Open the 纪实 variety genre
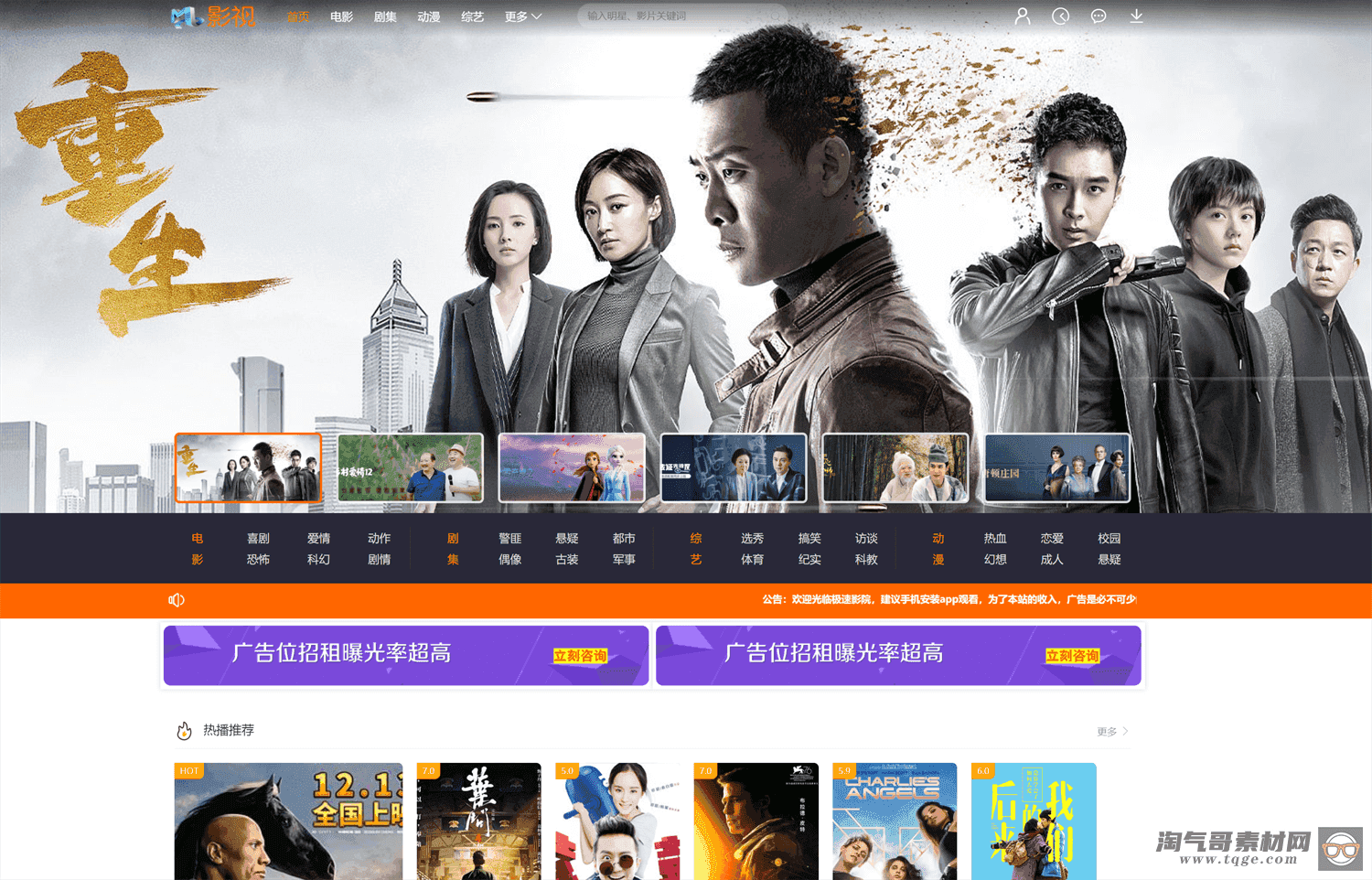Screen dimensions: 1372x880 coord(809,560)
